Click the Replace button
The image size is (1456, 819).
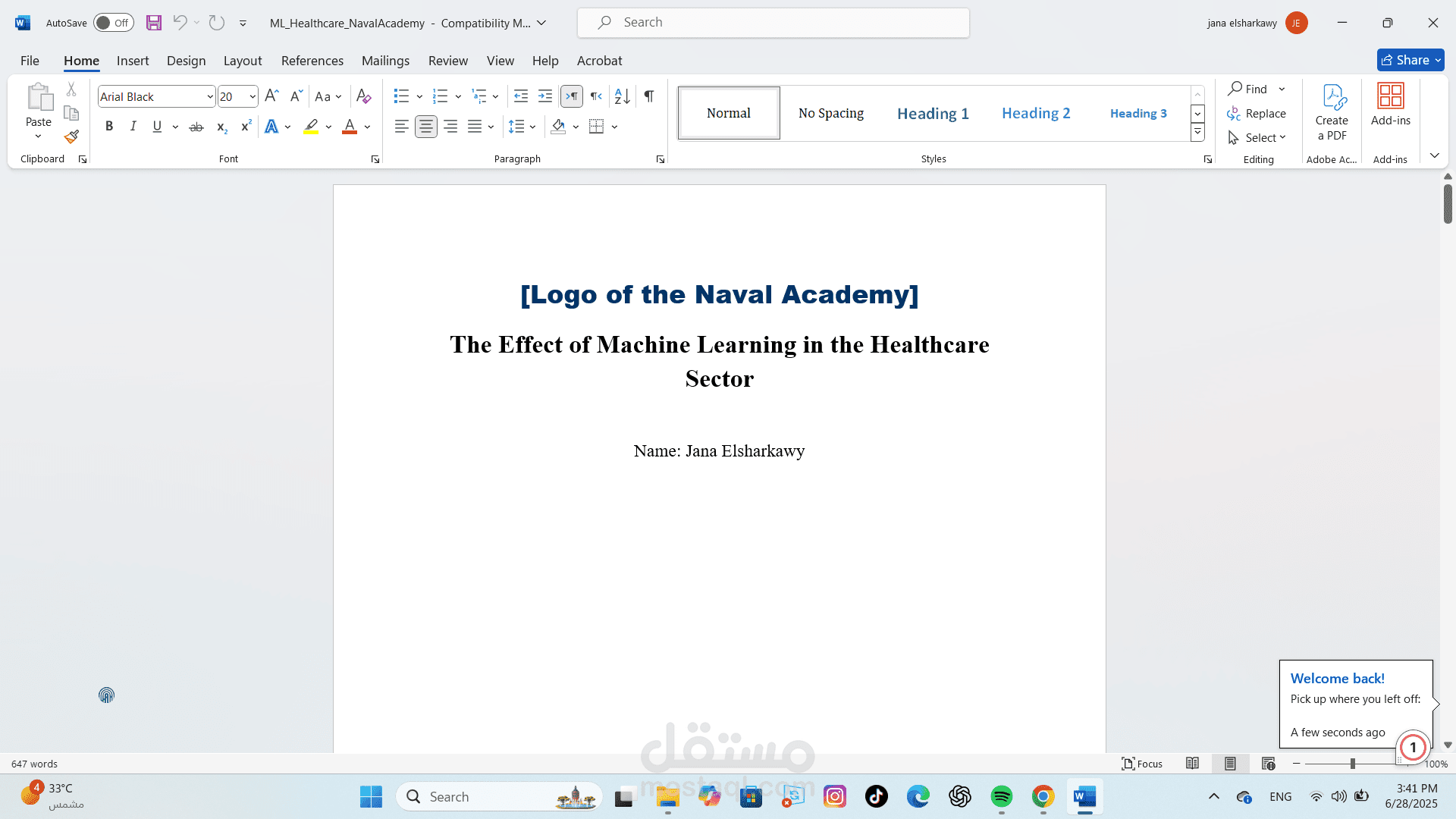point(1257,113)
